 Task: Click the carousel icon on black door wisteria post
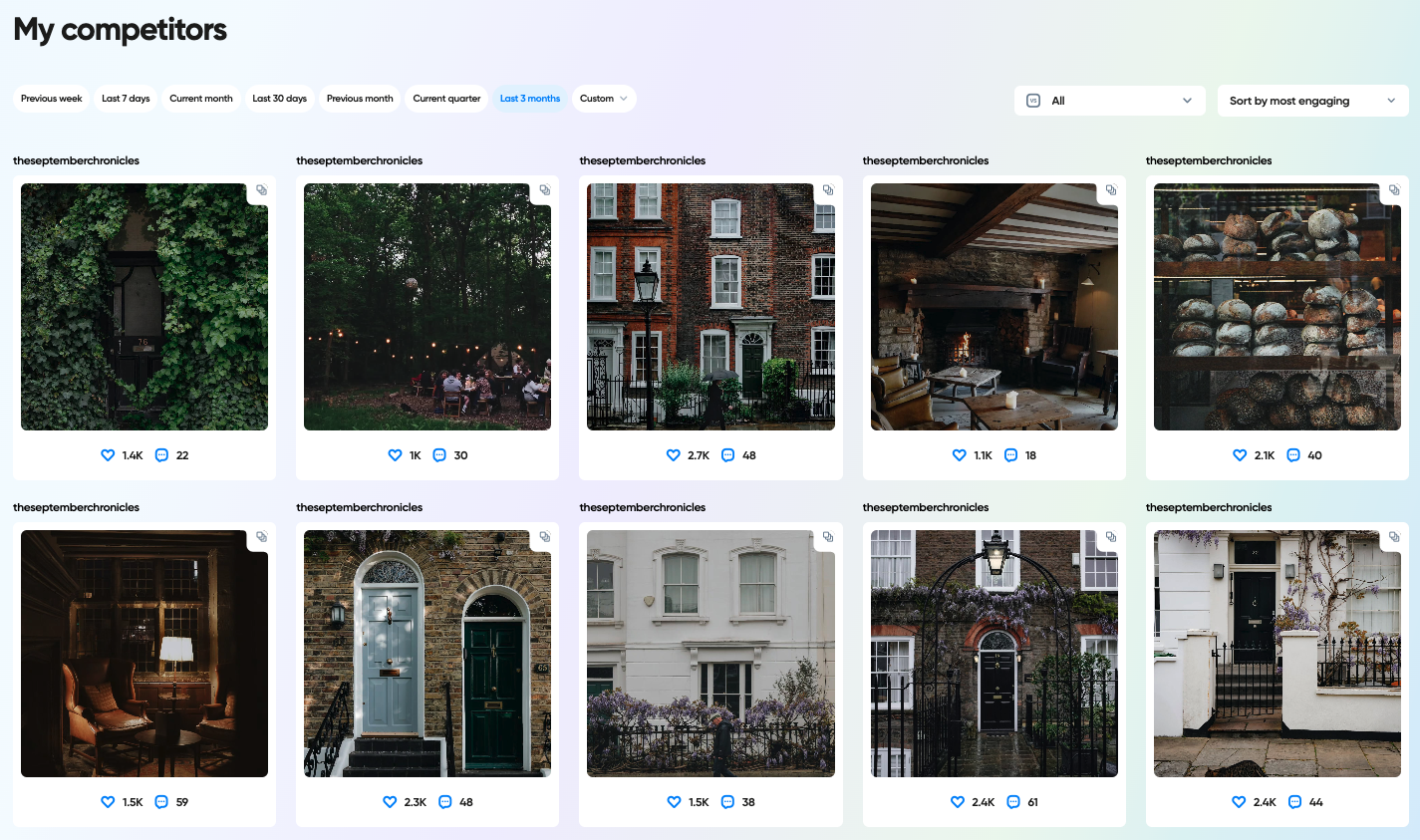[1394, 537]
